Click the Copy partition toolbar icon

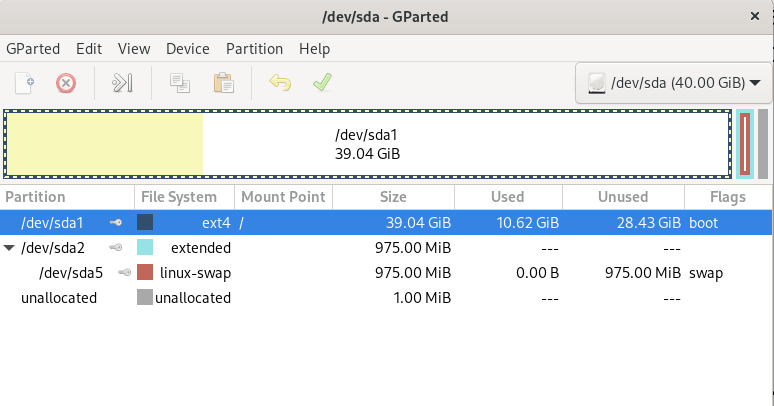pyautogui.click(x=180, y=83)
